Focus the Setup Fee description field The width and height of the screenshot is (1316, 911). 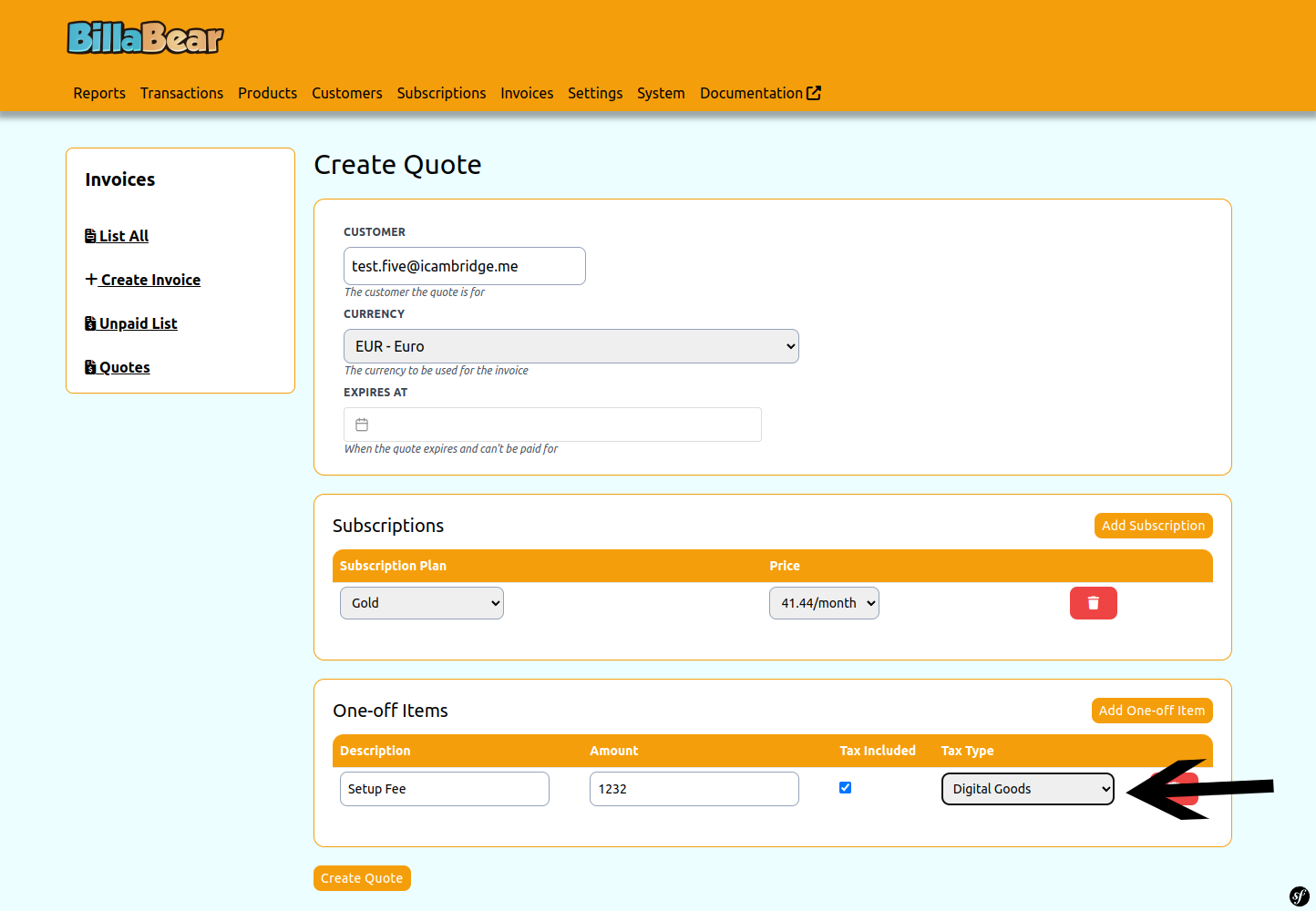click(445, 789)
